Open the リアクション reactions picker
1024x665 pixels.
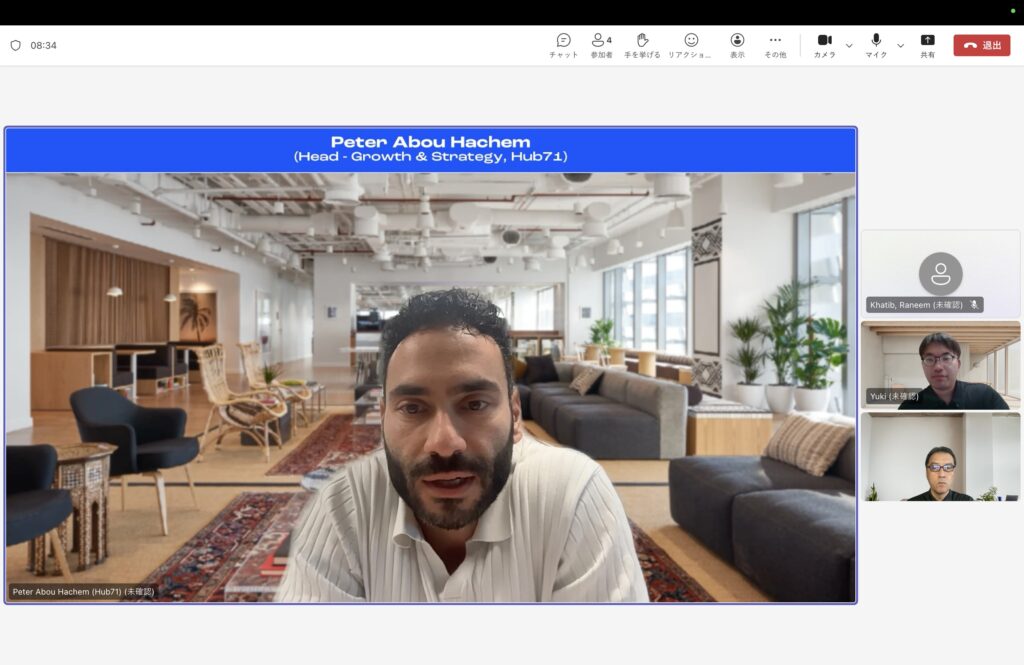click(x=690, y=45)
